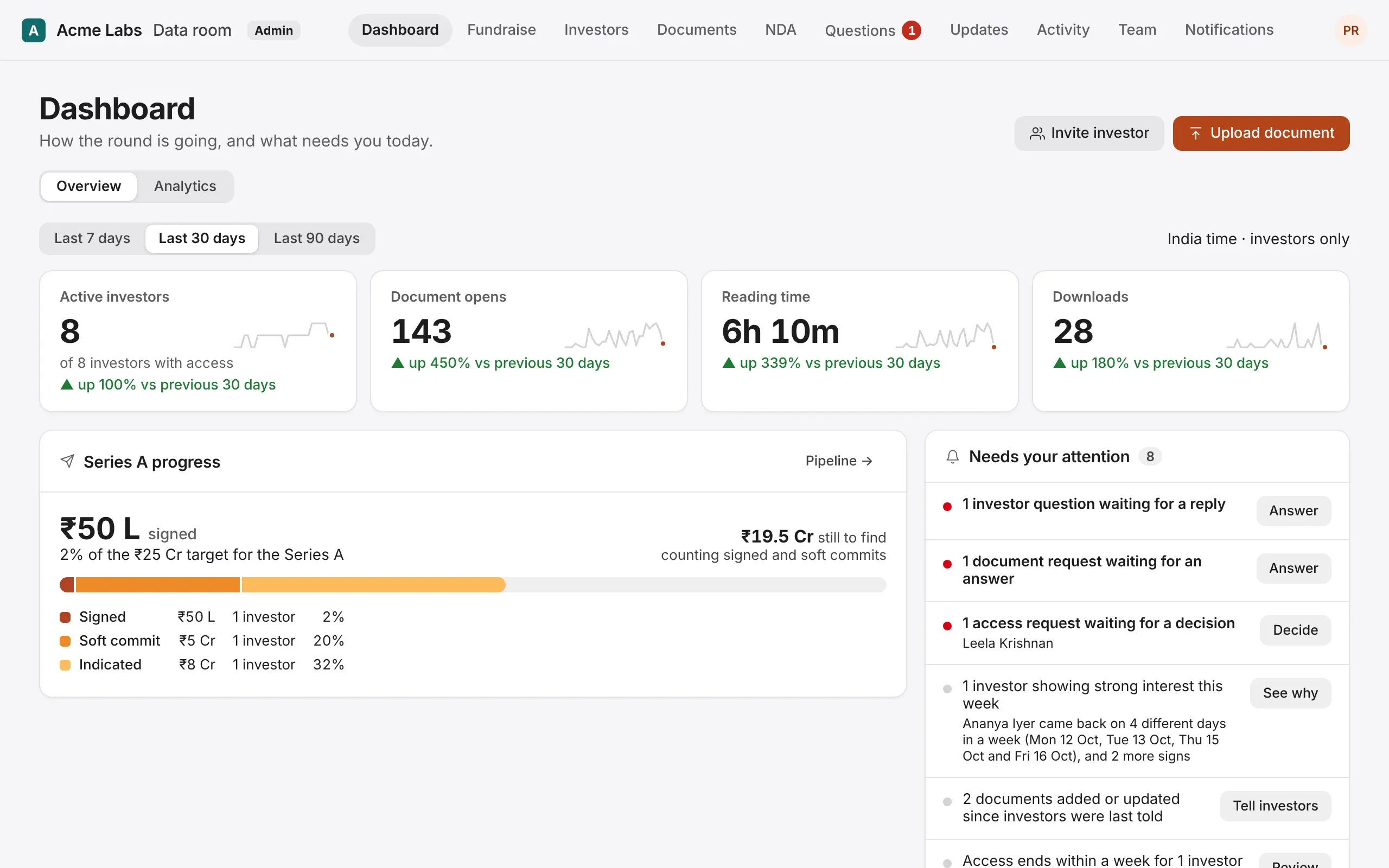Click the Soft commit legend color swatch
1389x868 pixels.
click(66, 641)
